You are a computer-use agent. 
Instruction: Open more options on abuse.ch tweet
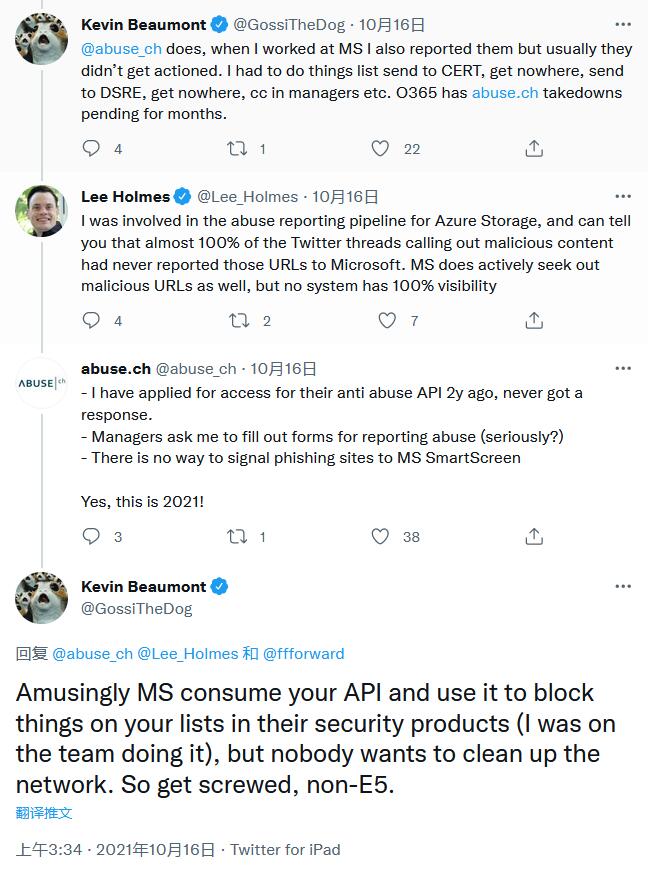pos(623,368)
